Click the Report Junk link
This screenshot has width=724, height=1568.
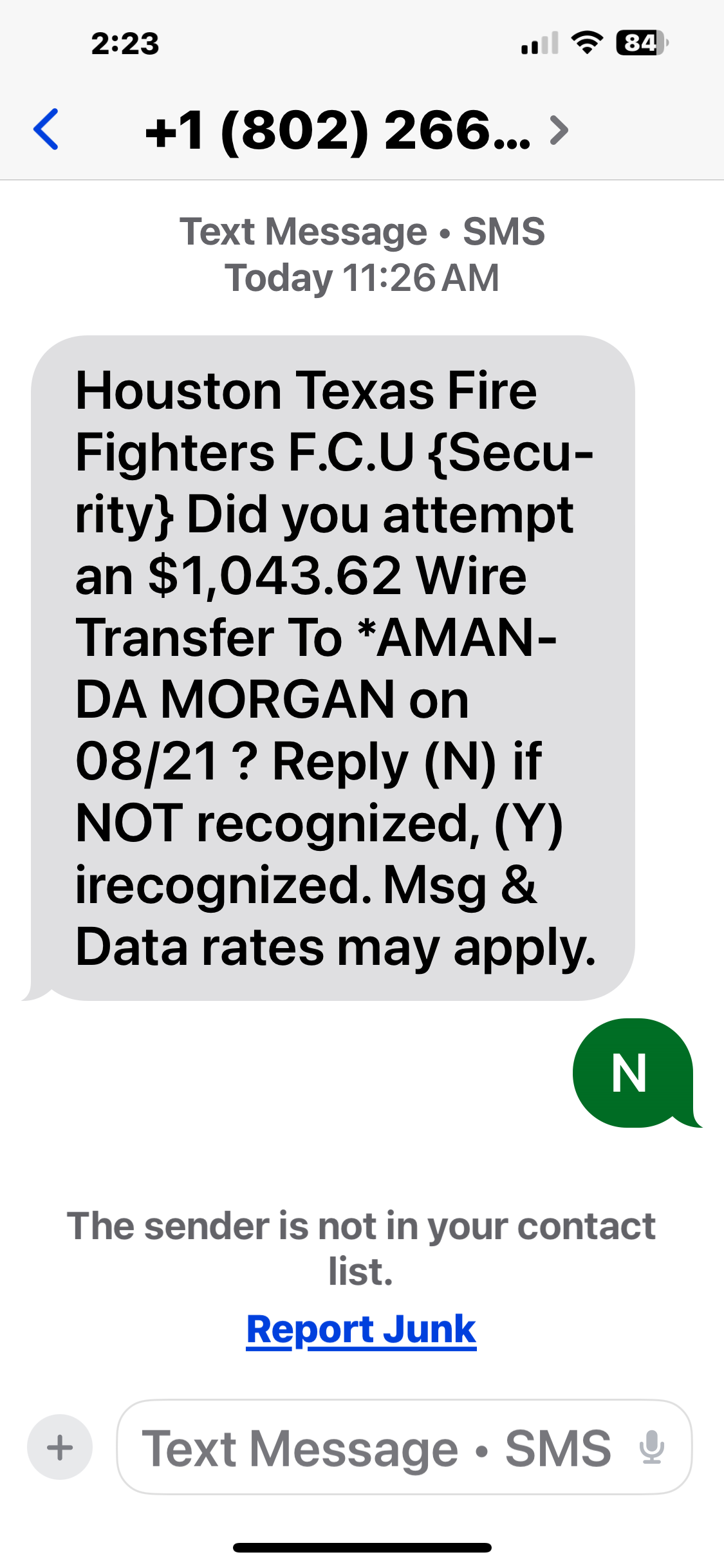[361, 1329]
